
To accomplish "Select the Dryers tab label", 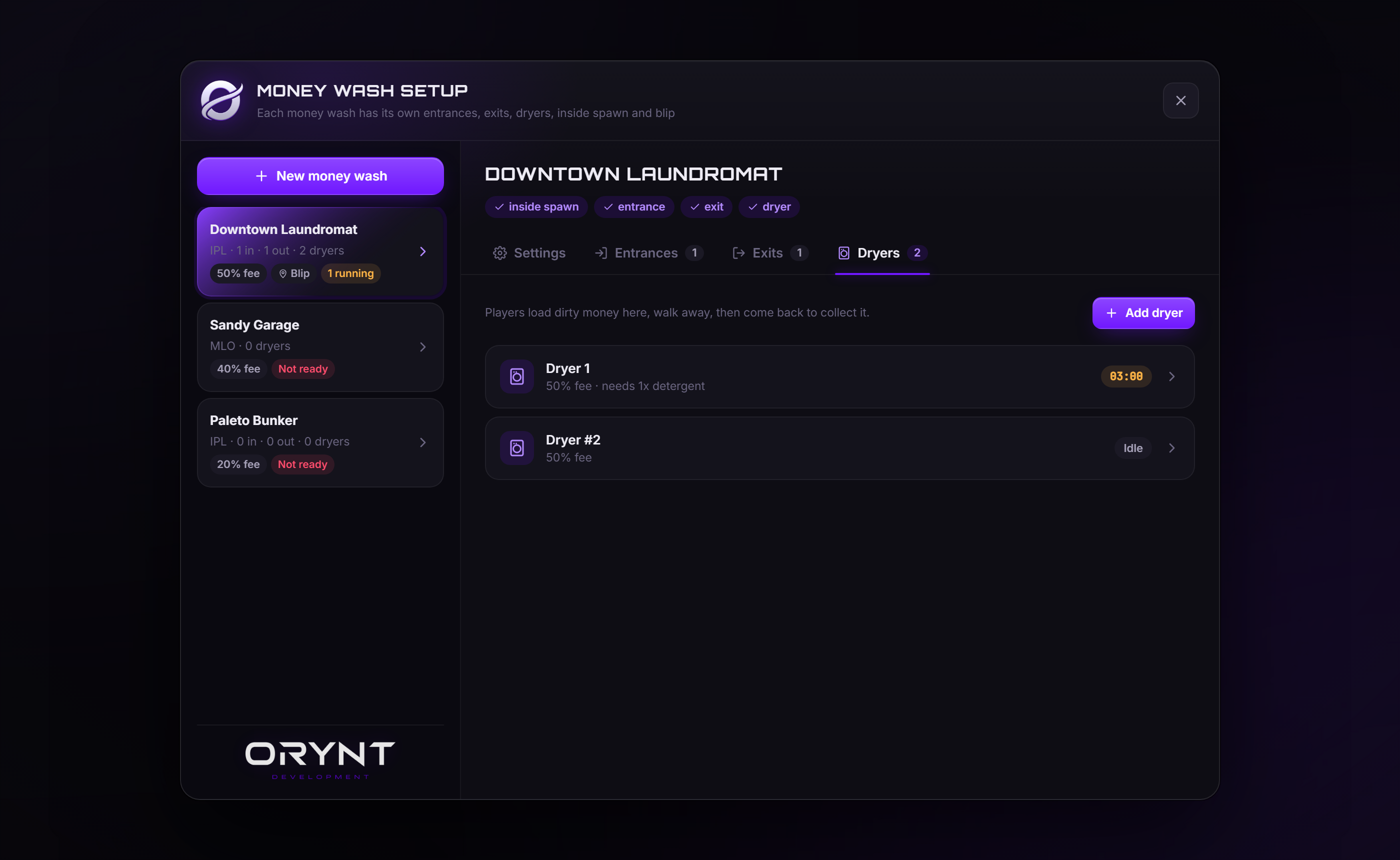I will (x=878, y=253).
